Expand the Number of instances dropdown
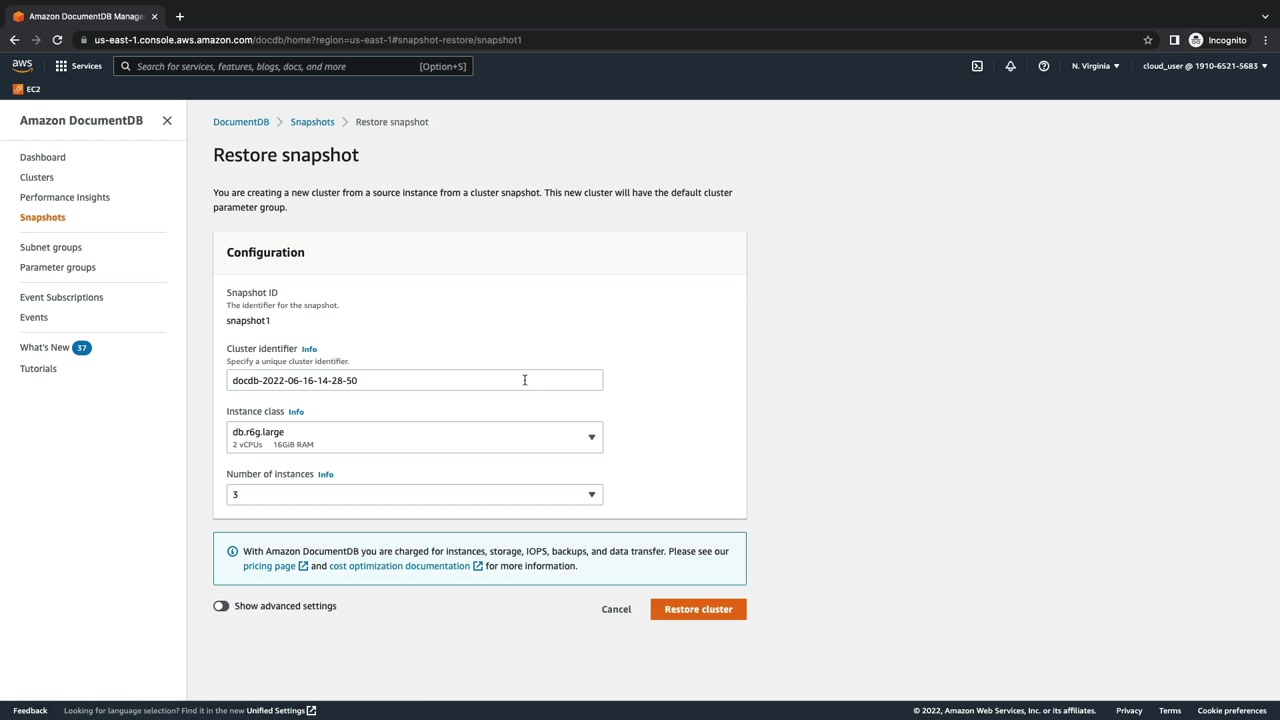Screen dimensions: 1280x720 coord(414,494)
